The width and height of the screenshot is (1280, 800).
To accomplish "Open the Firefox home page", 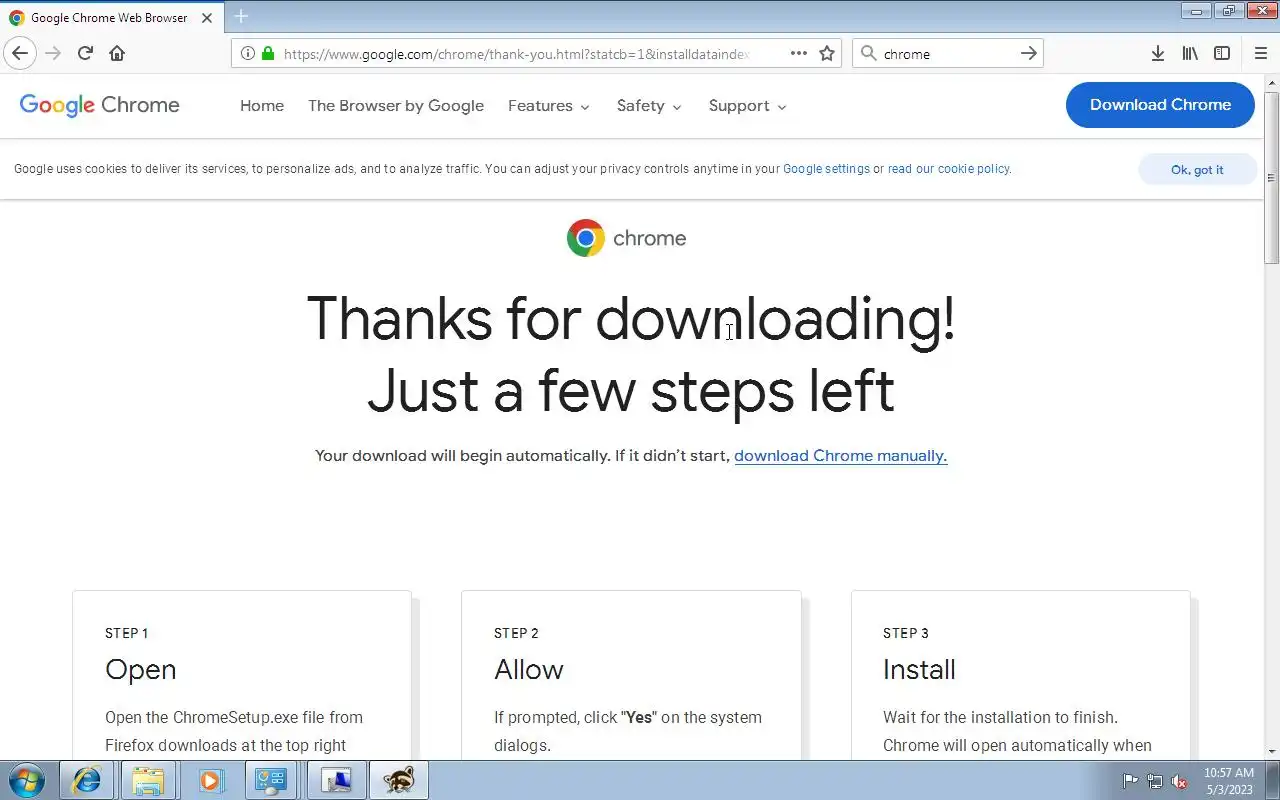I will [x=117, y=53].
